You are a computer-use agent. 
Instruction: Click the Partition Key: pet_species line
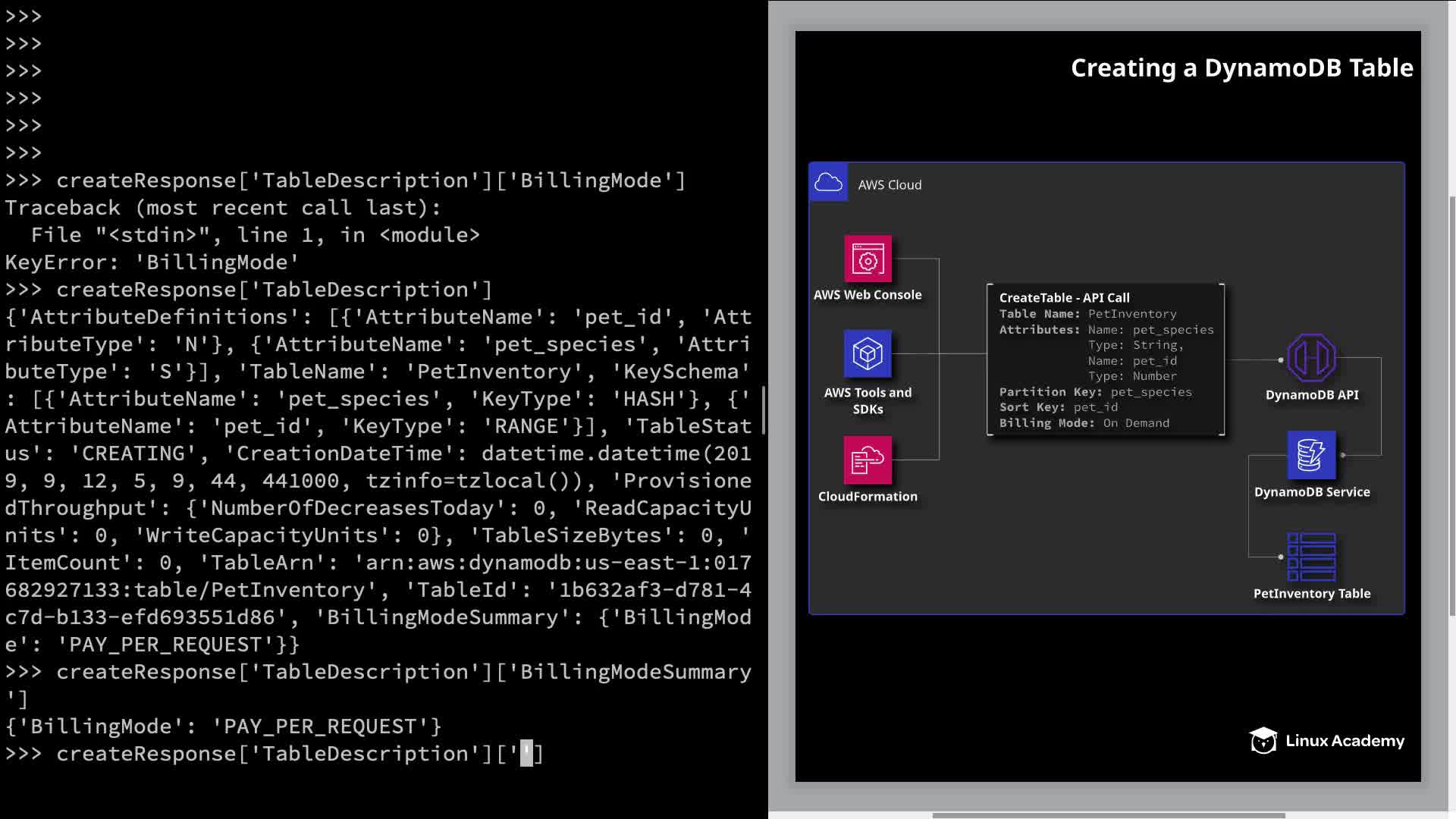tap(1095, 392)
